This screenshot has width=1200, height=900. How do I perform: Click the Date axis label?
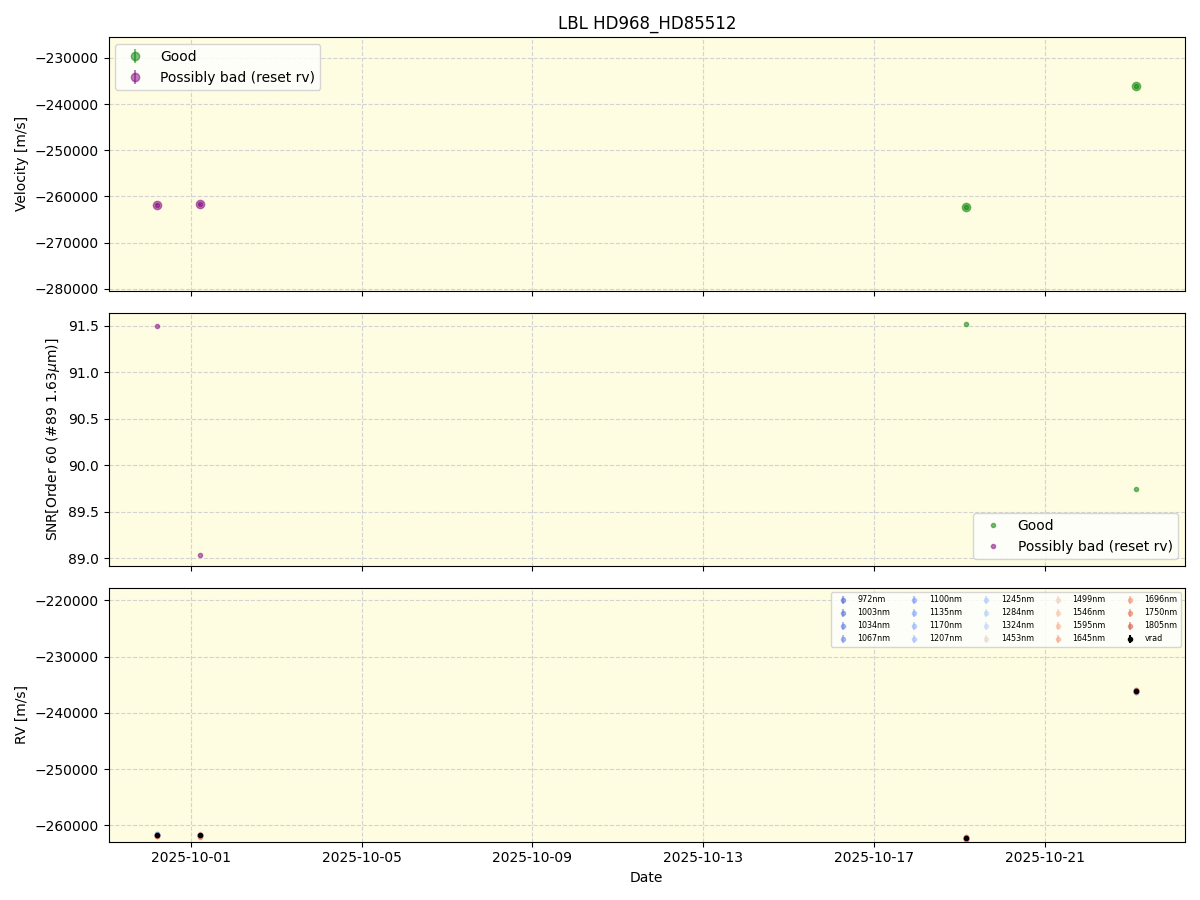(x=646, y=878)
